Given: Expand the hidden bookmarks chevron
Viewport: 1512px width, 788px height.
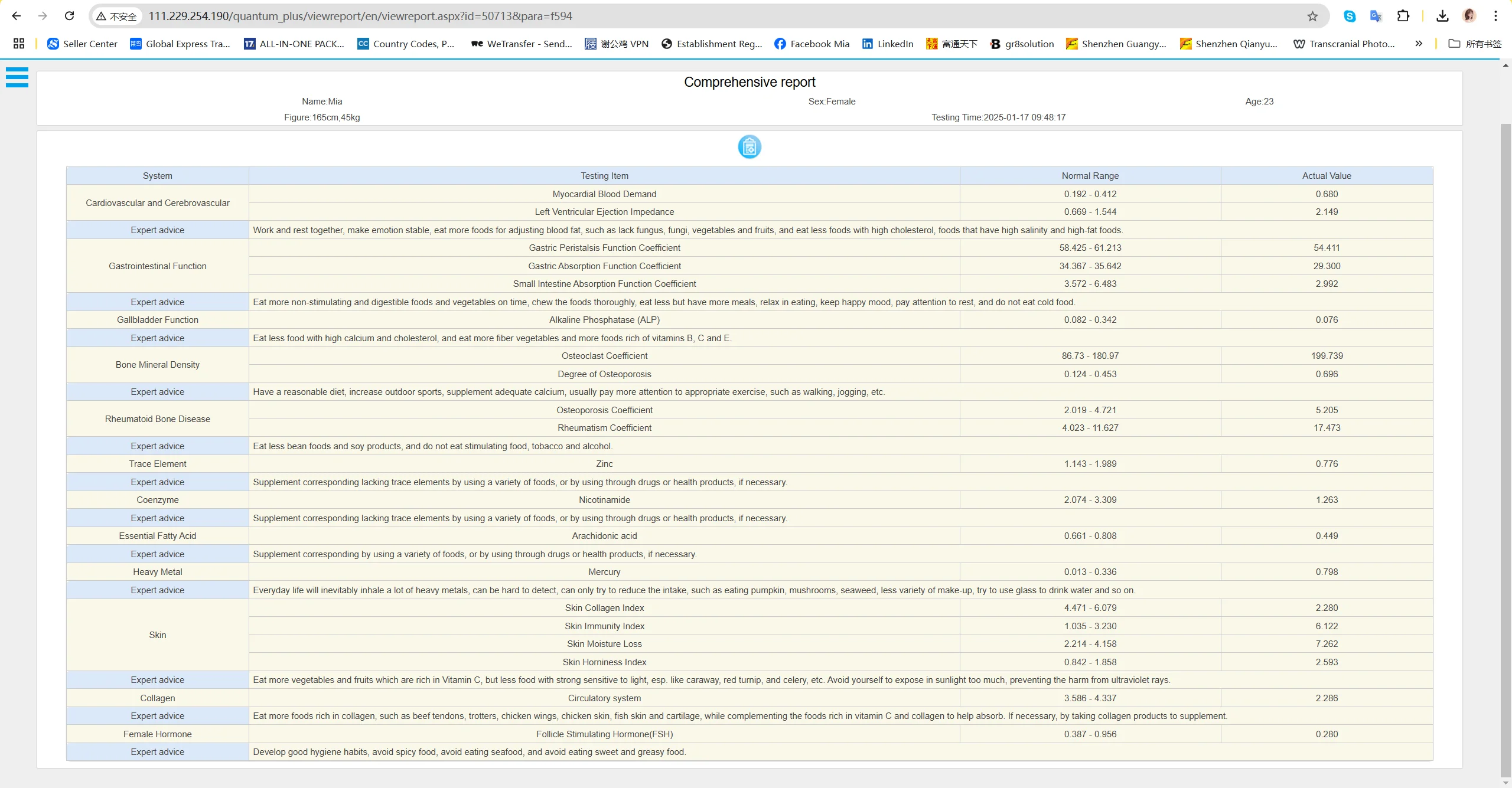Looking at the screenshot, I should point(1418,44).
